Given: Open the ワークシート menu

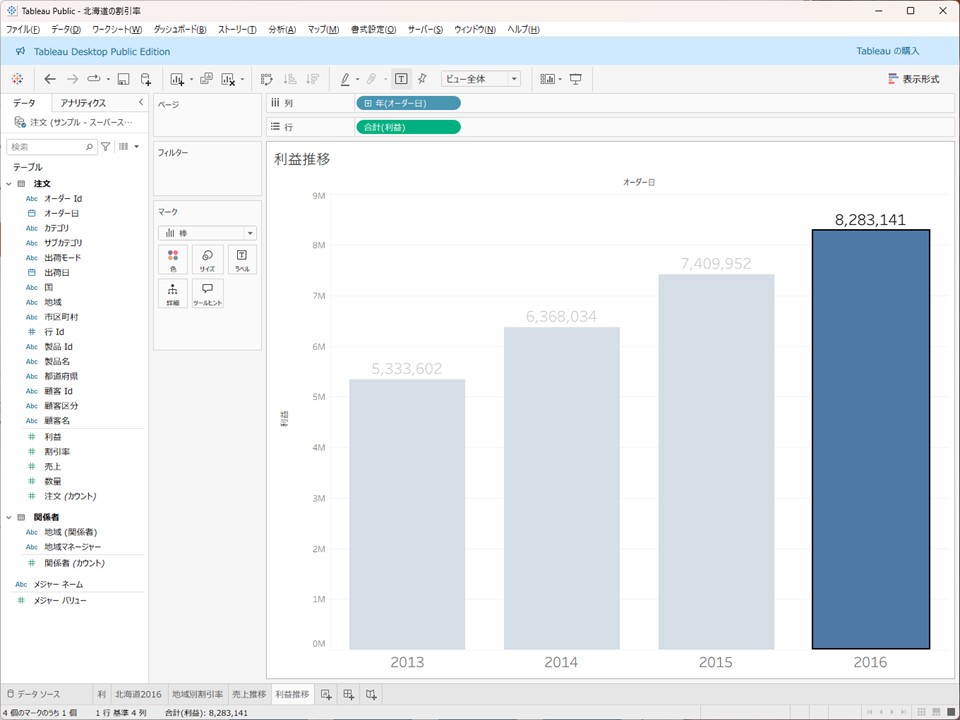Looking at the screenshot, I should [117, 30].
